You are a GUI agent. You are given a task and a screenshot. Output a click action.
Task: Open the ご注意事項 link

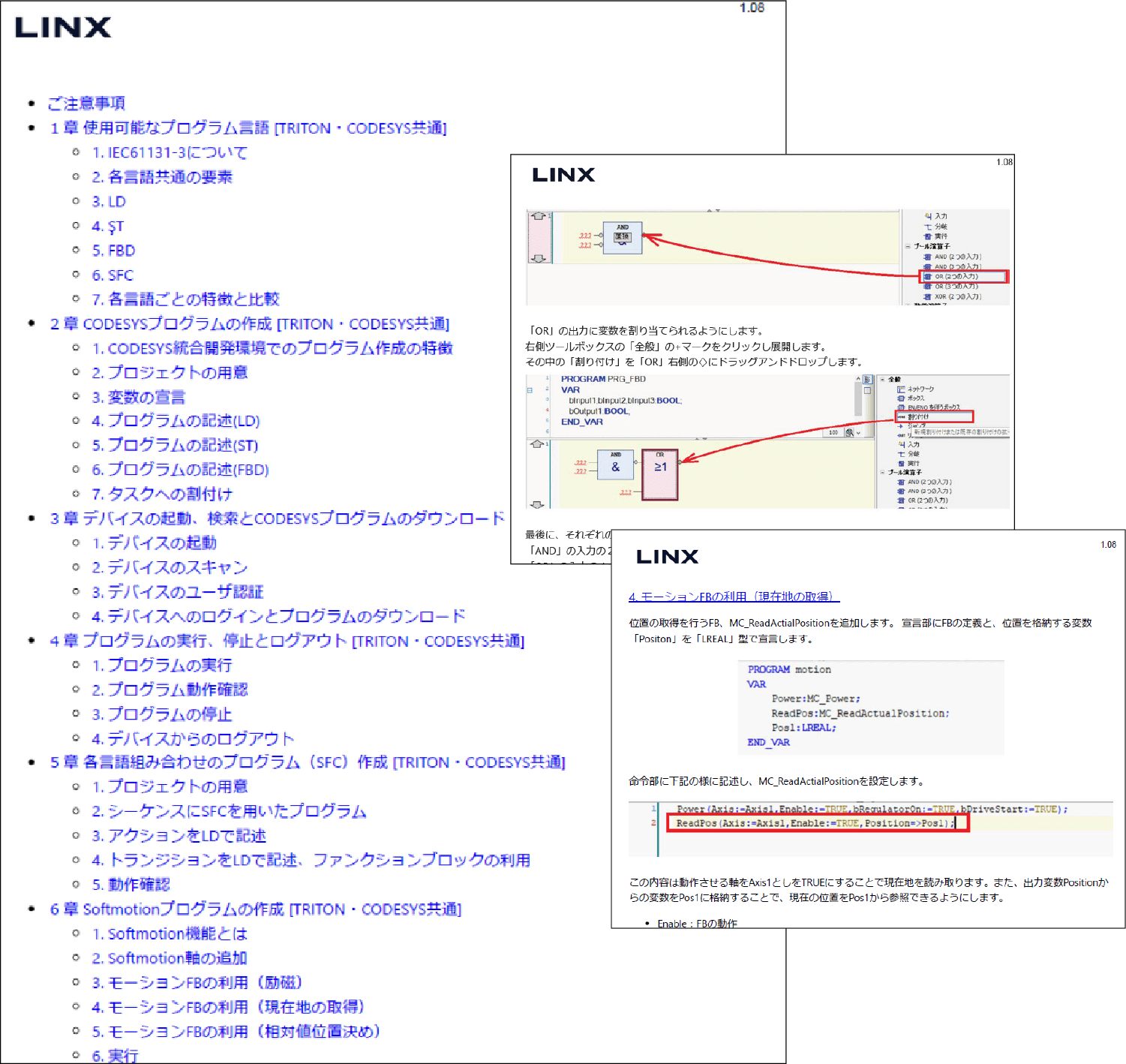pos(86,104)
